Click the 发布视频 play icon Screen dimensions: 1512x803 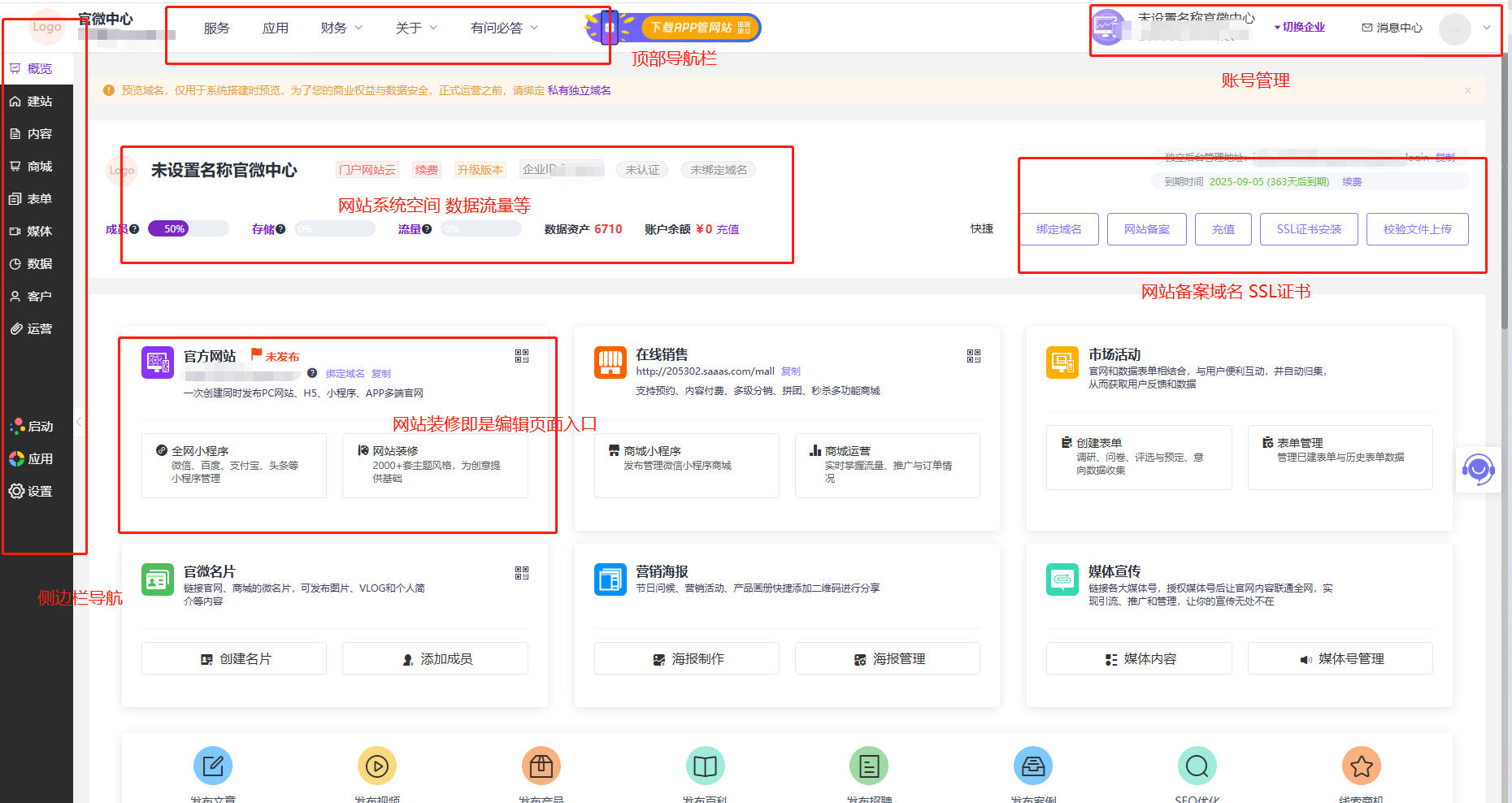click(376, 766)
